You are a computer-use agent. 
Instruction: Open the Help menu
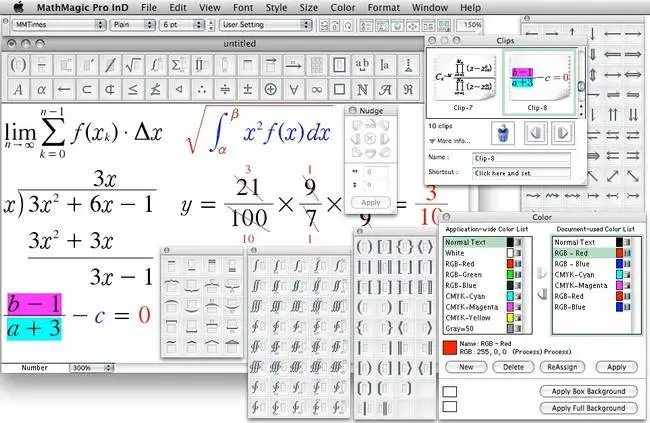tap(471, 7)
